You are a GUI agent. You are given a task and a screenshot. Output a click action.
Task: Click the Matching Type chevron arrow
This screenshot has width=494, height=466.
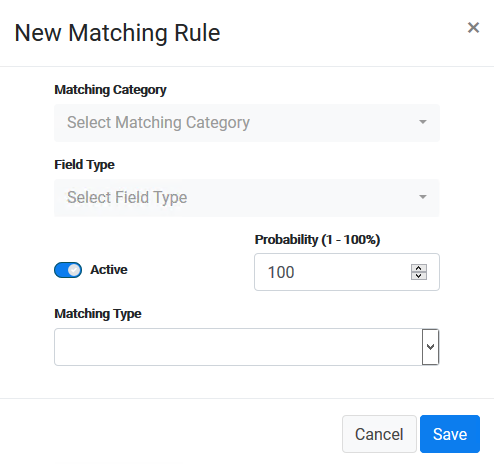click(x=431, y=347)
